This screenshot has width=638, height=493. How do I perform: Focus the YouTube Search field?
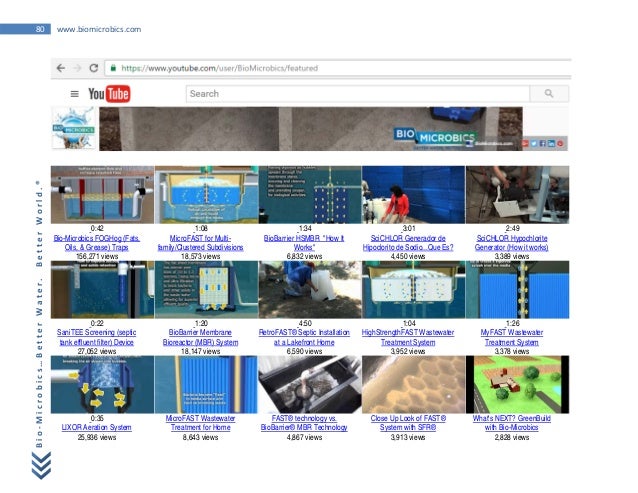click(x=358, y=94)
